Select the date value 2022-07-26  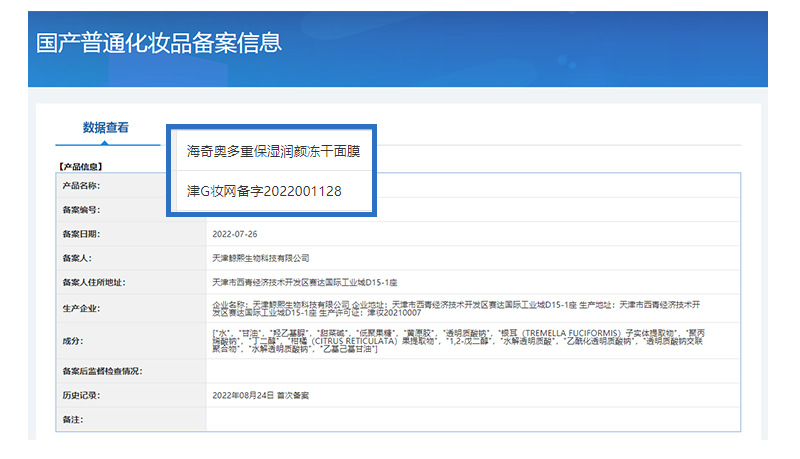click(235, 234)
